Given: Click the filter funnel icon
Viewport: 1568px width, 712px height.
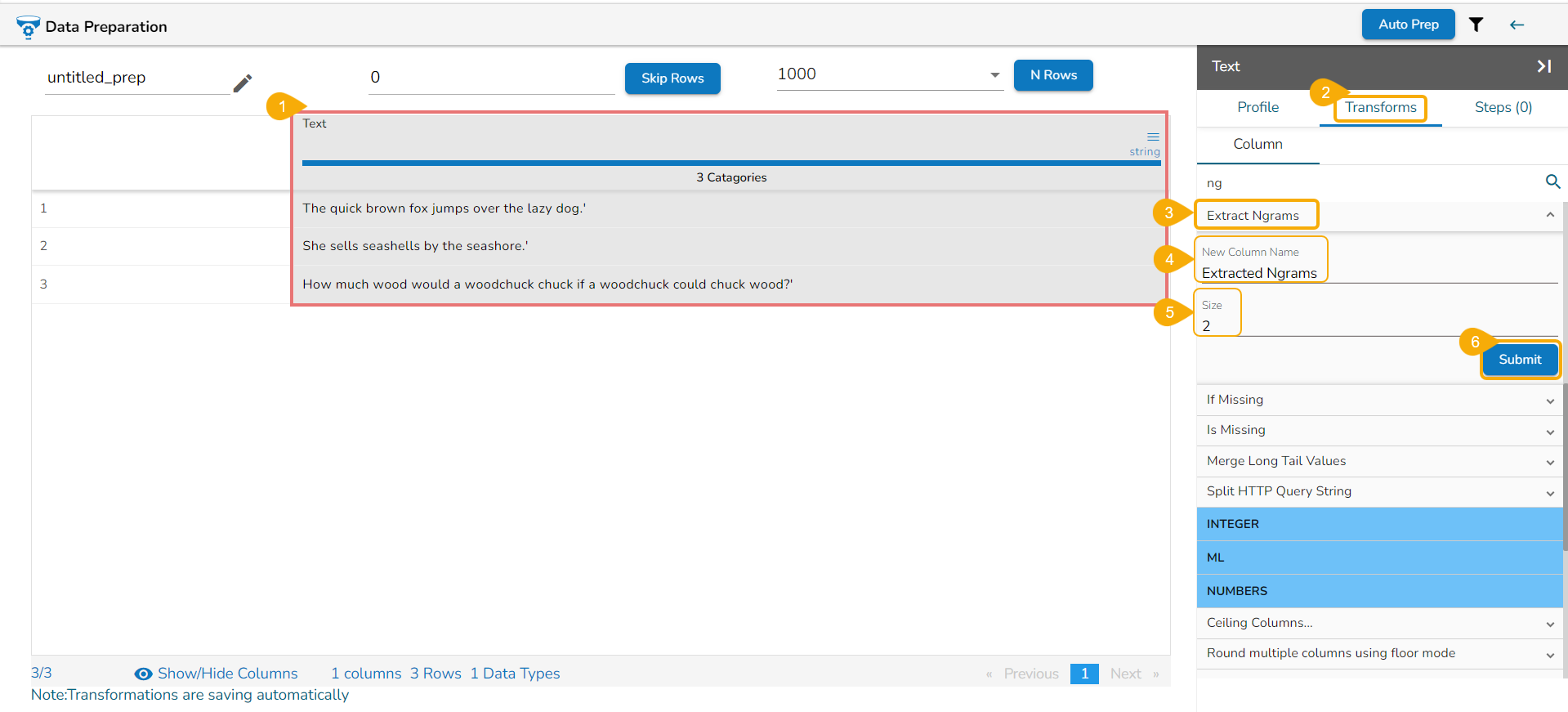Looking at the screenshot, I should [1476, 25].
